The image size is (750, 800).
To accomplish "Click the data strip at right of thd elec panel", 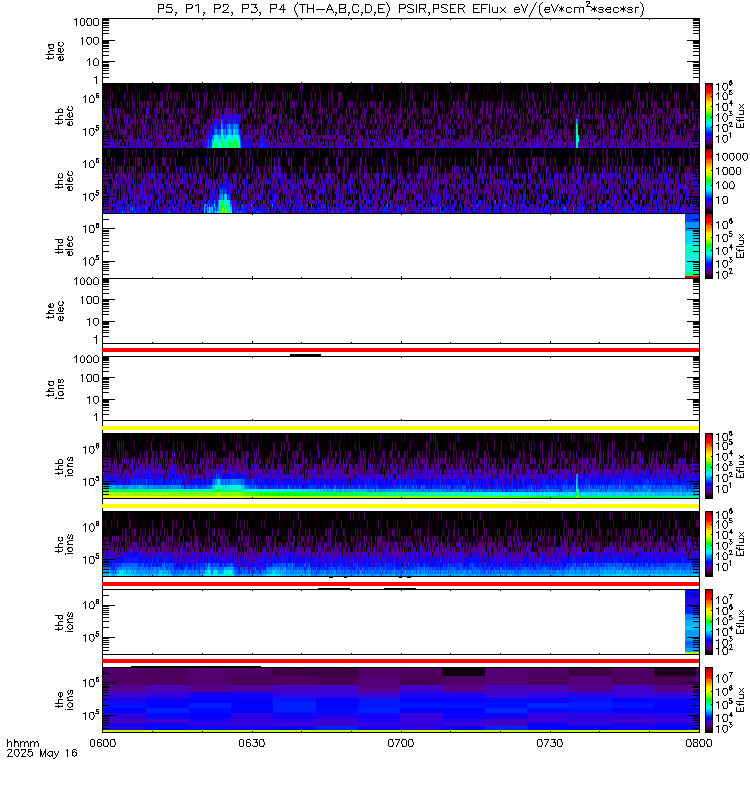I will [x=692, y=246].
